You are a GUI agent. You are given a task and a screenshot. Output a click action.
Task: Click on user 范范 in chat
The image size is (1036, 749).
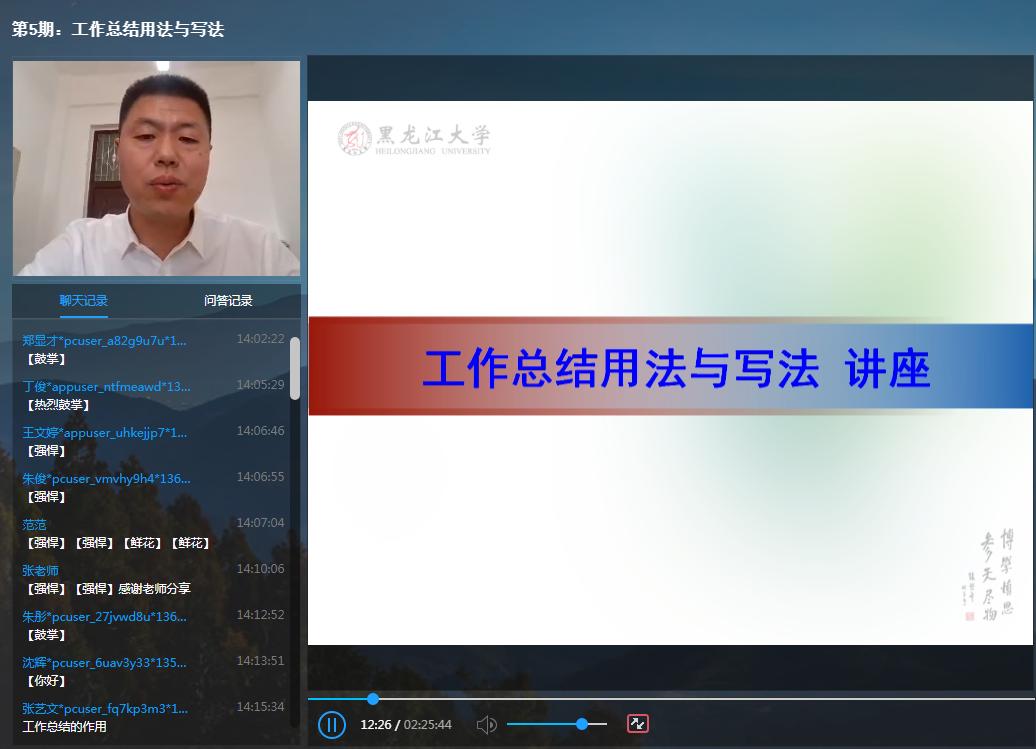point(35,524)
